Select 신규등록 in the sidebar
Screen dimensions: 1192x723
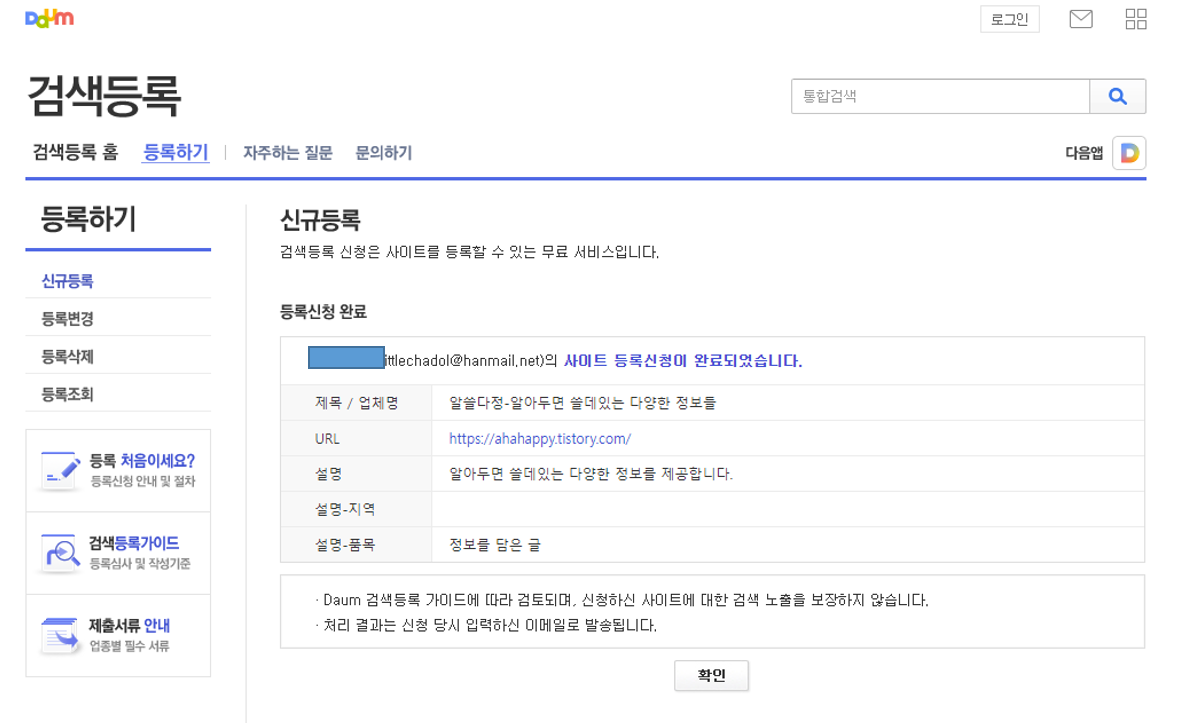67,281
